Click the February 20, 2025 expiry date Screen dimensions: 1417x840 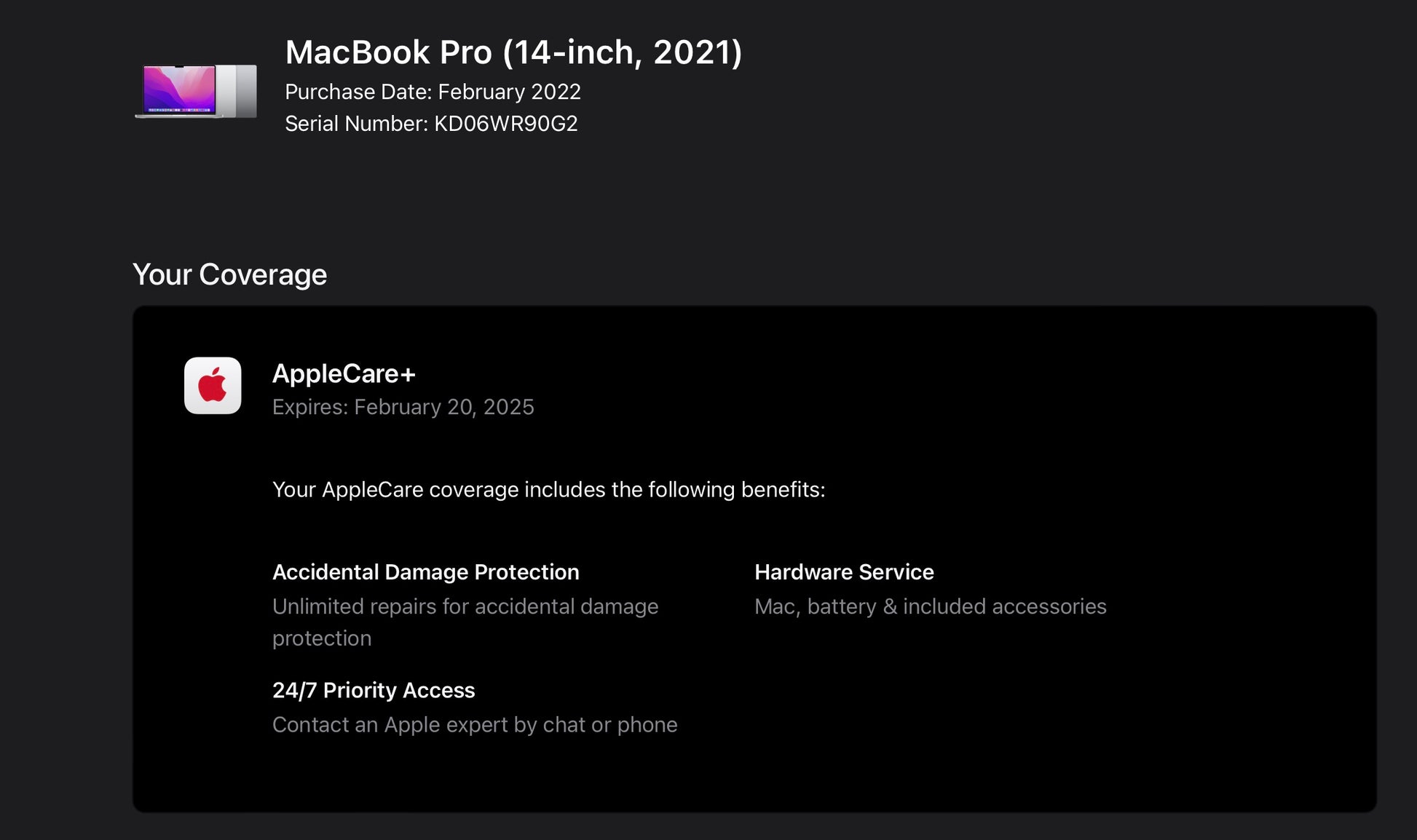(x=443, y=407)
